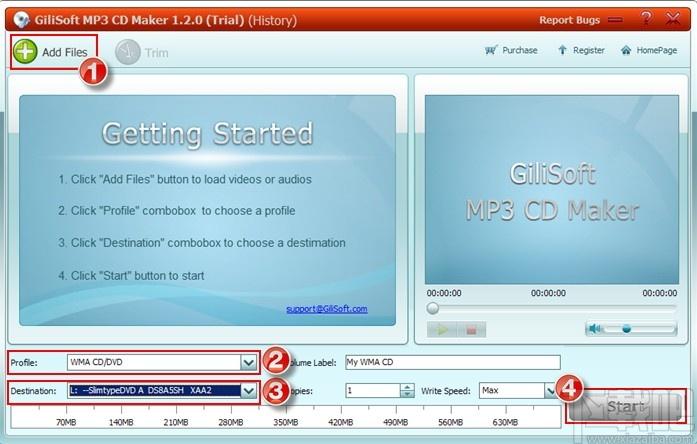Expand the Destination drive dropdown arrow
This screenshot has height=444, width=697.
point(248,391)
